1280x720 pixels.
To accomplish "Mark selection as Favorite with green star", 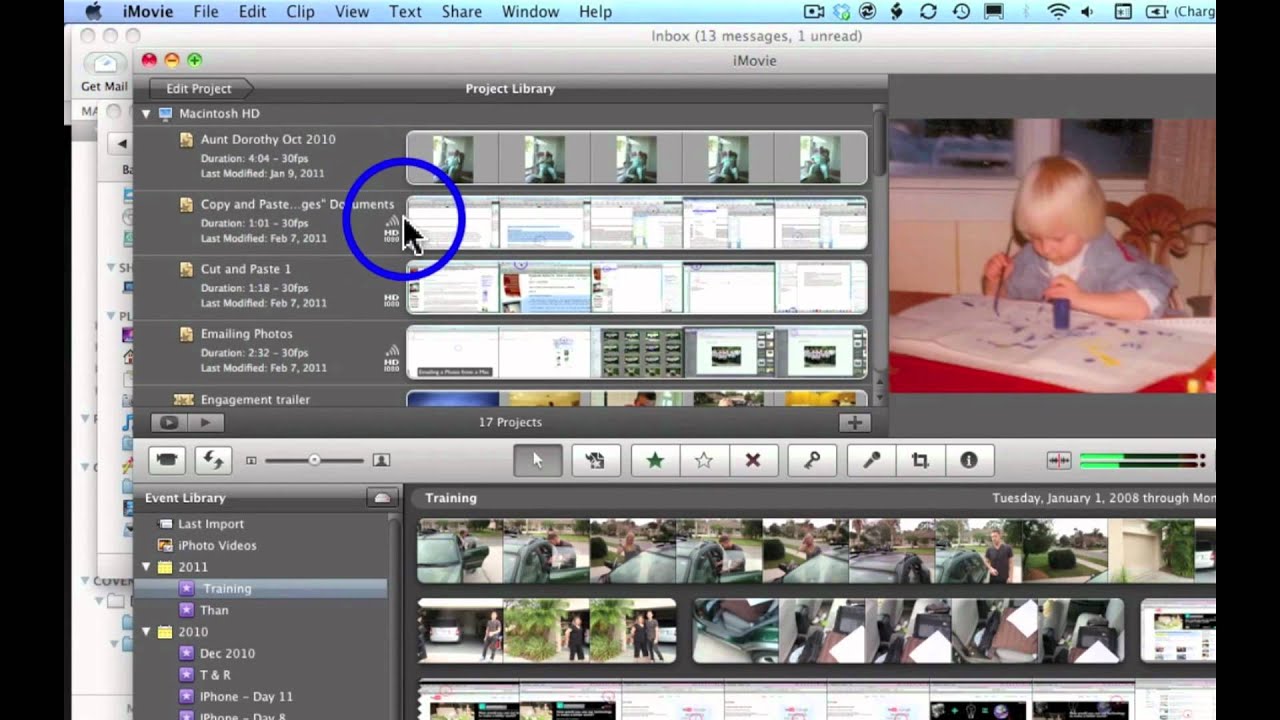I will pos(655,460).
